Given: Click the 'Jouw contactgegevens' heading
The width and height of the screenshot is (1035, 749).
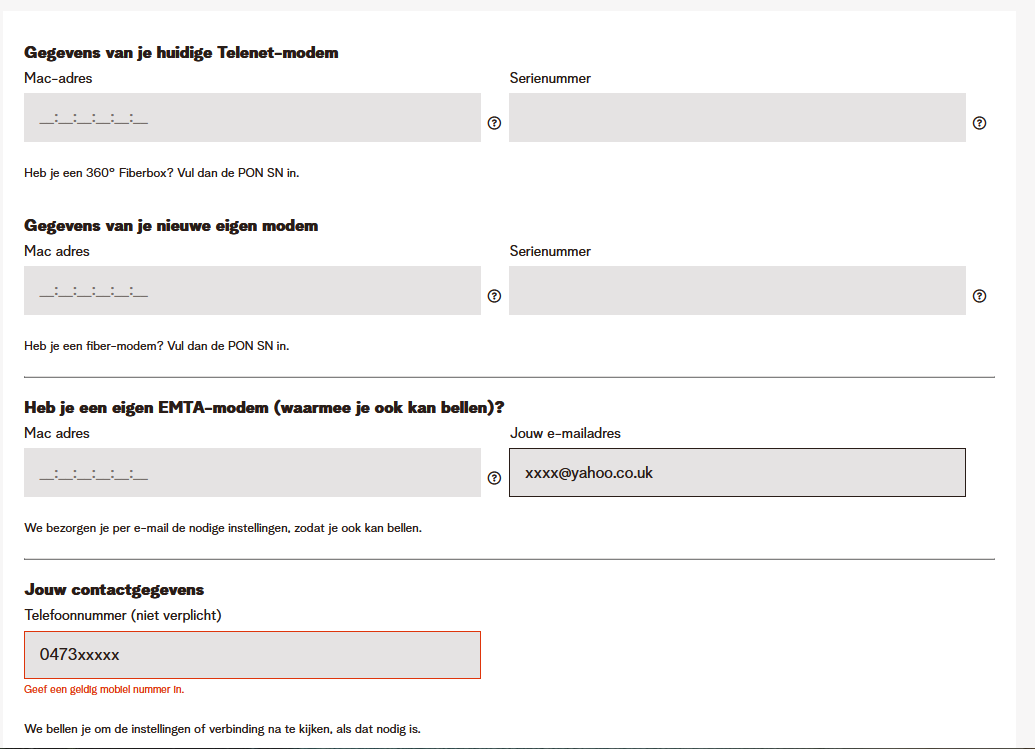Looking at the screenshot, I should 114,590.
